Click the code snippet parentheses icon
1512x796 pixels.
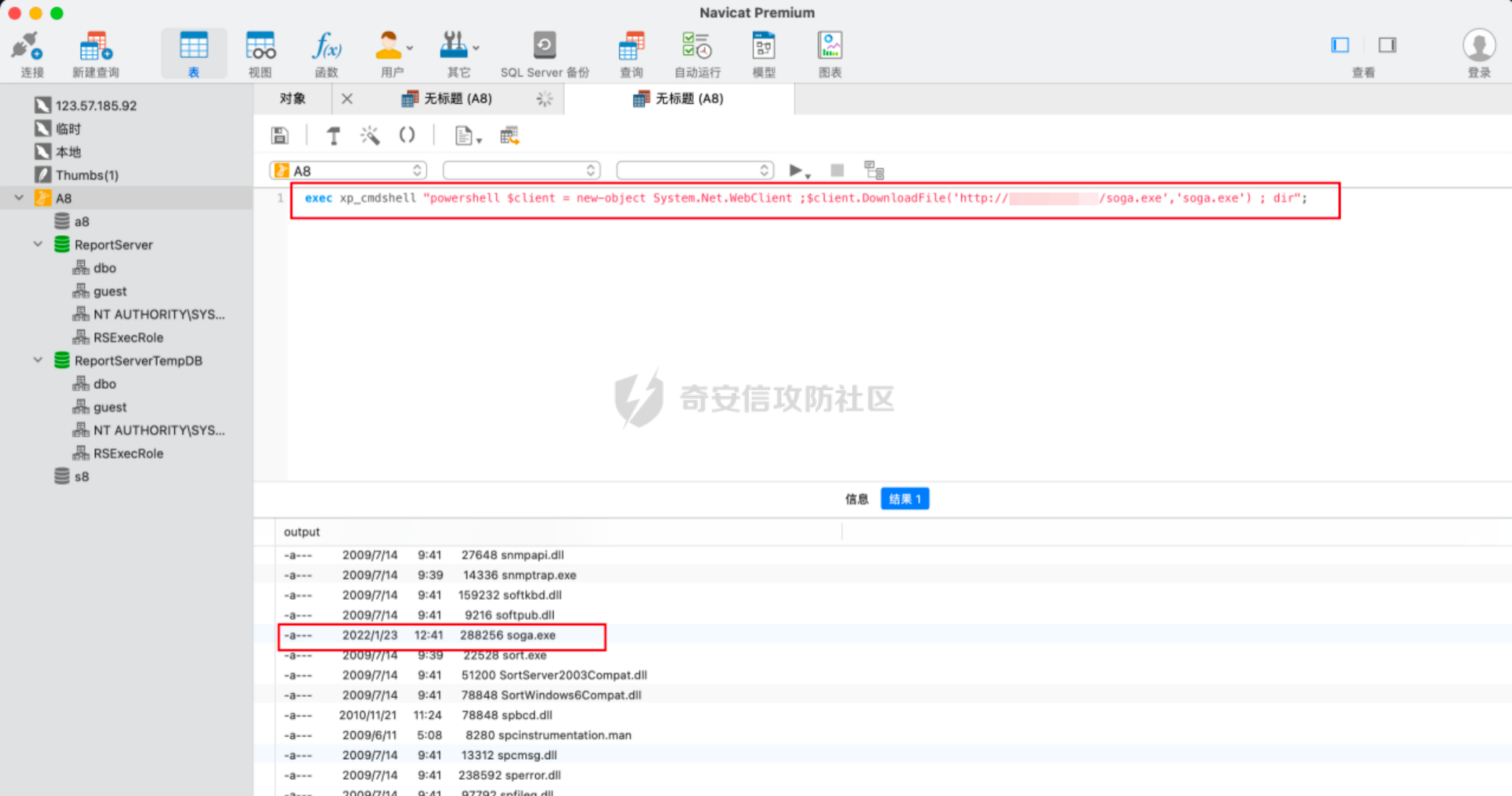[407, 135]
